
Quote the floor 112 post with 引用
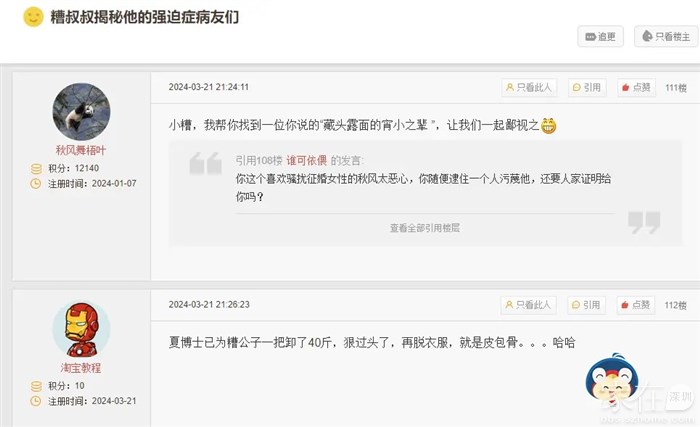(x=586, y=305)
